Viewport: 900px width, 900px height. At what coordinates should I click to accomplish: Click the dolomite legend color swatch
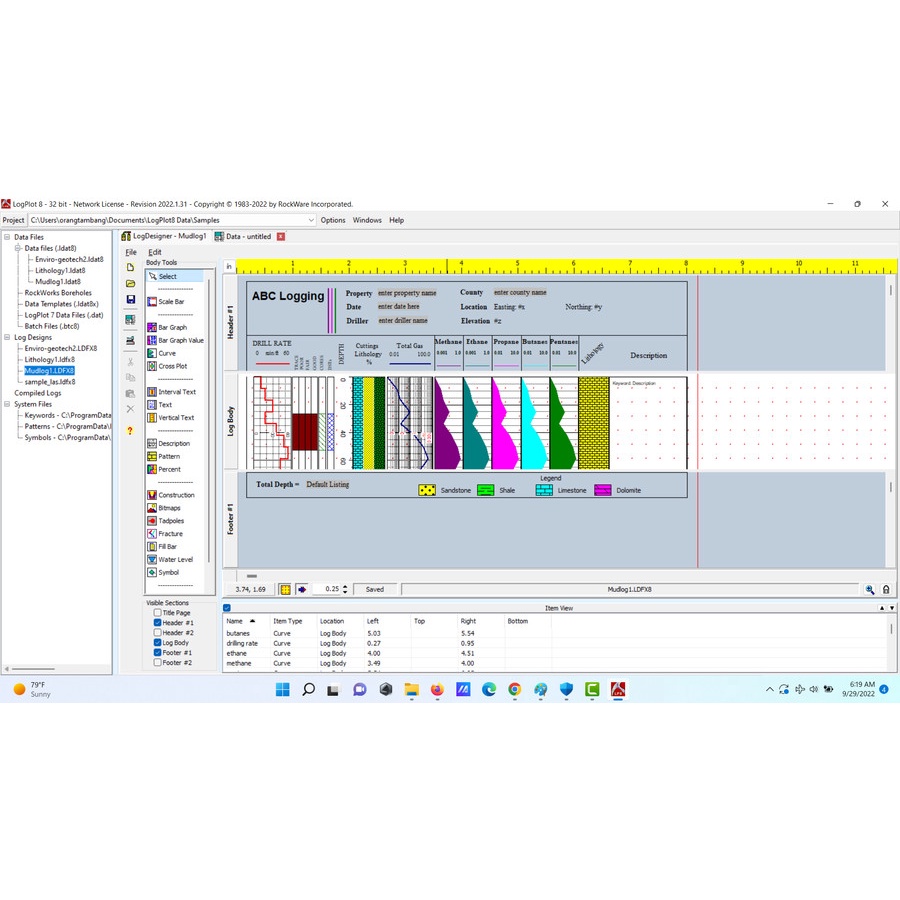point(602,490)
